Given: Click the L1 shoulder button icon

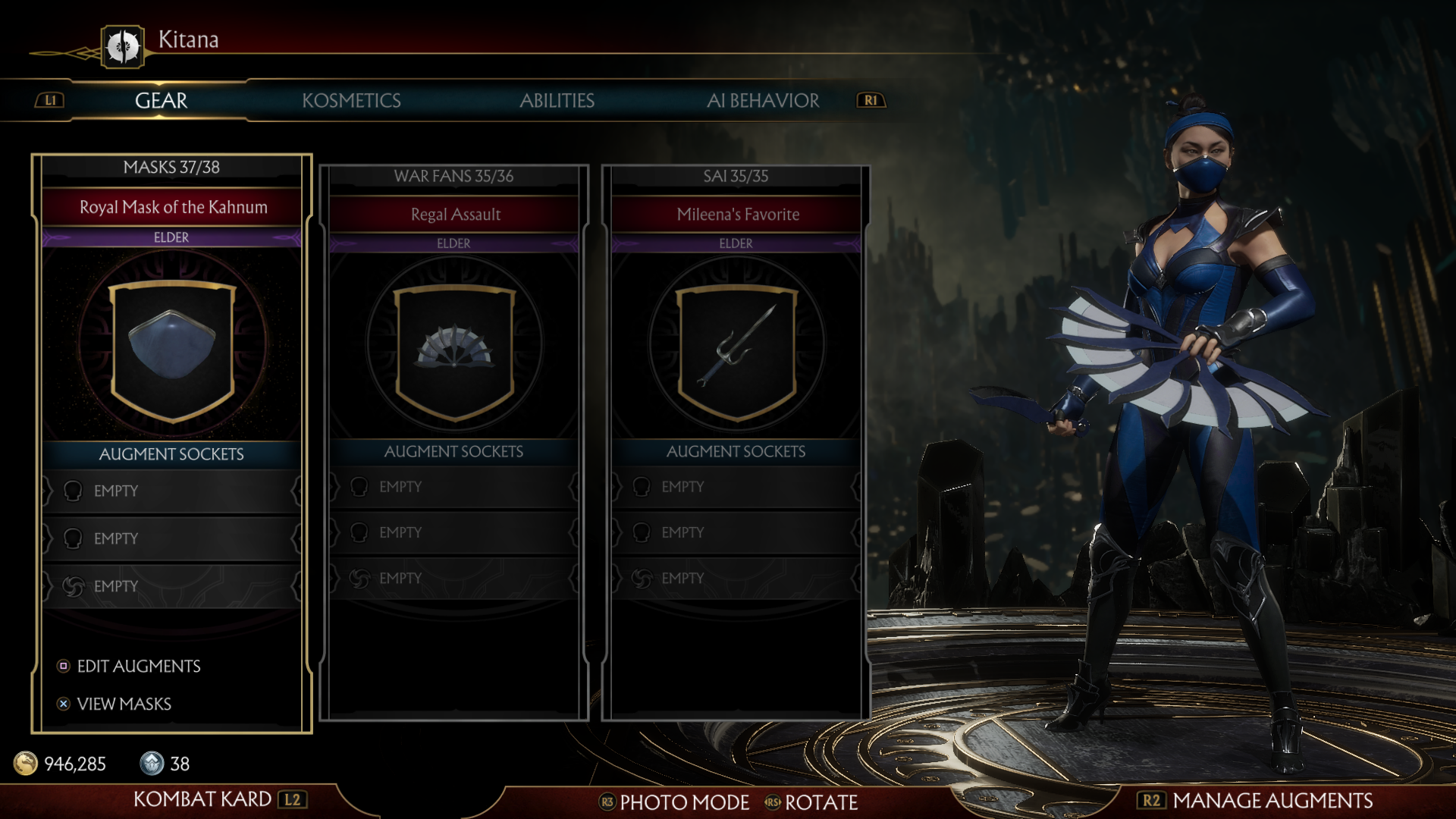Looking at the screenshot, I should tap(50, 100).
